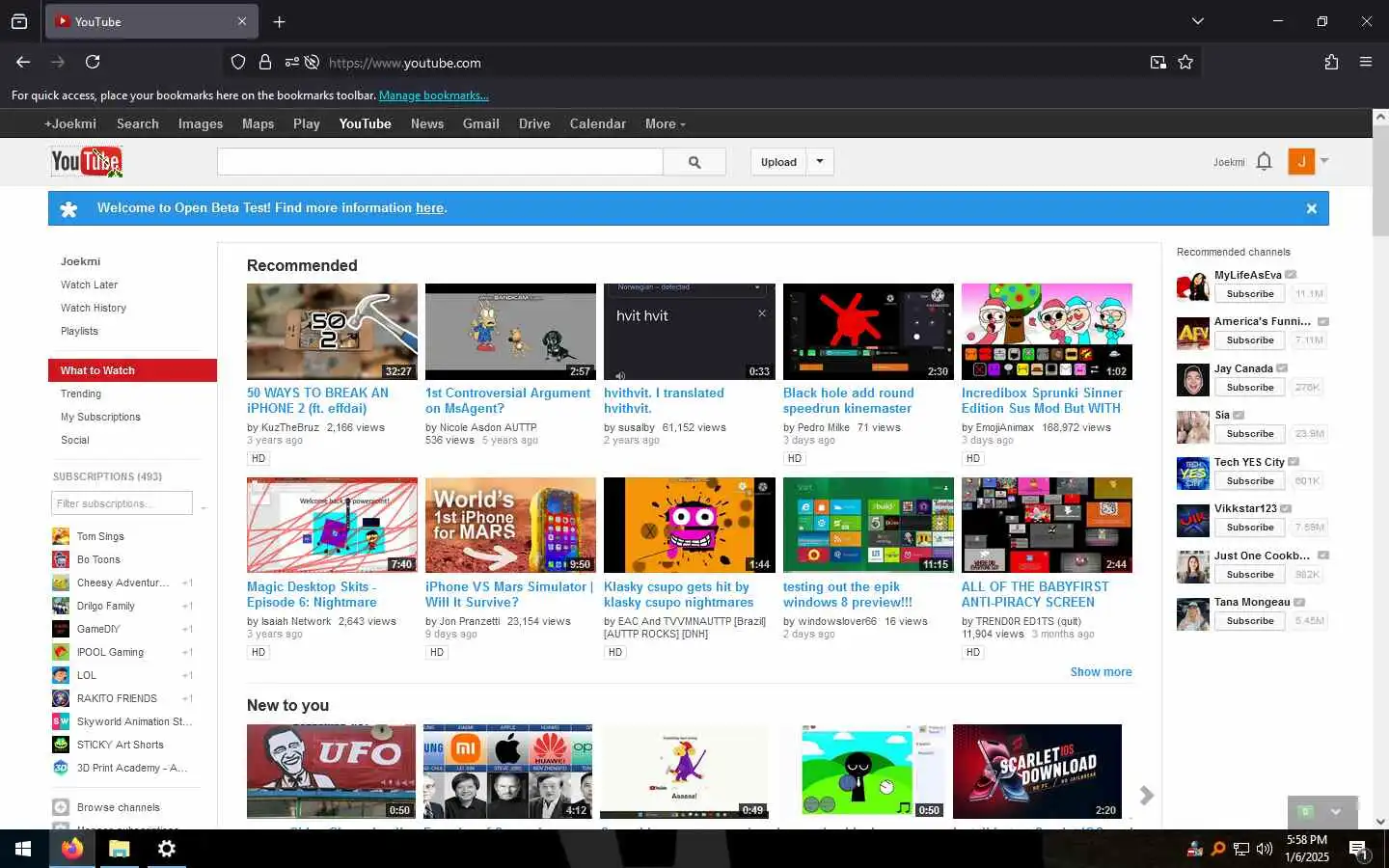Dismiss the Open Beta Test banner

[1311, 208]
